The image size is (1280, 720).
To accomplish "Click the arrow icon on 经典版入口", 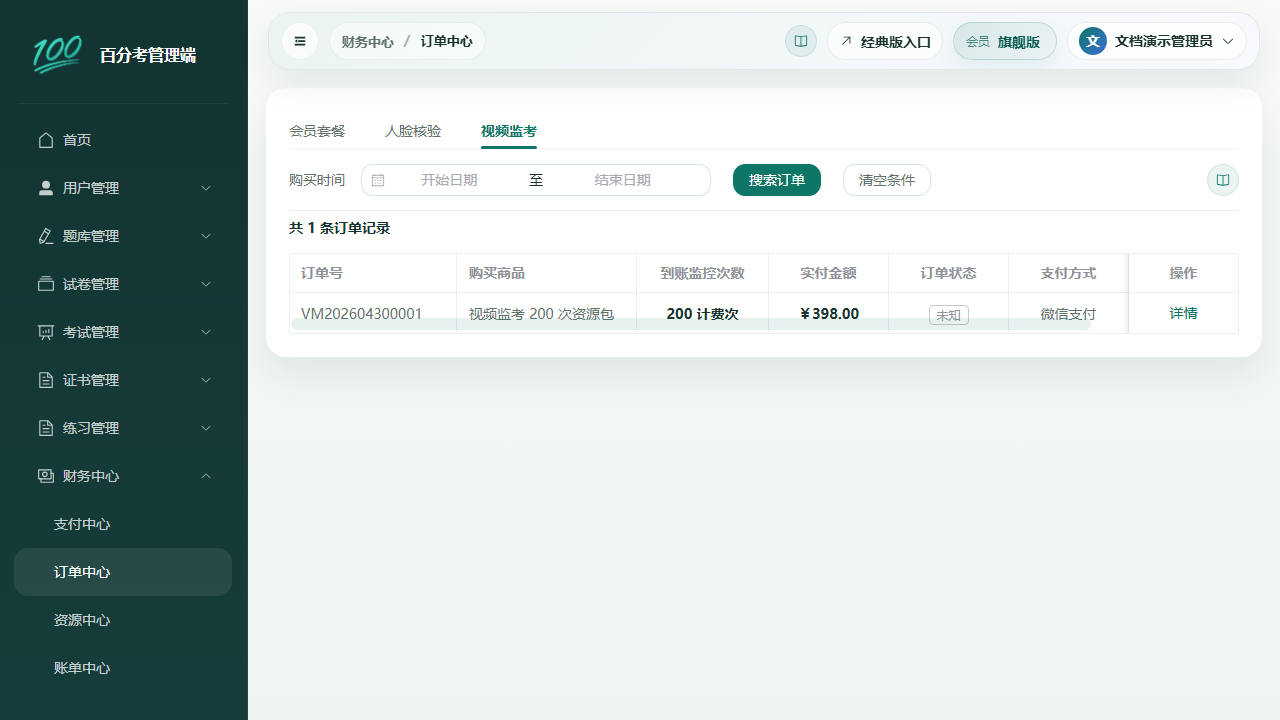I will [x=846, y=41].
